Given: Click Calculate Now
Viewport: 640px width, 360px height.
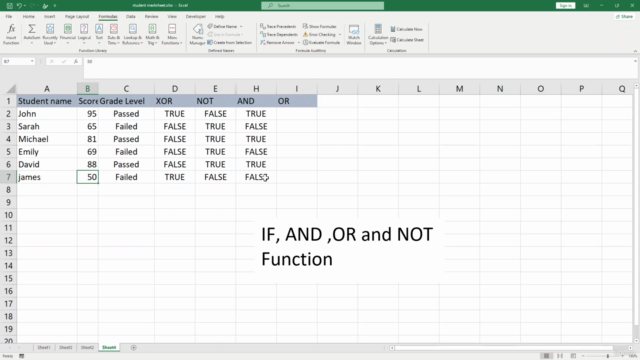Looking at the screenshot, I should click(x=406, y=29).
